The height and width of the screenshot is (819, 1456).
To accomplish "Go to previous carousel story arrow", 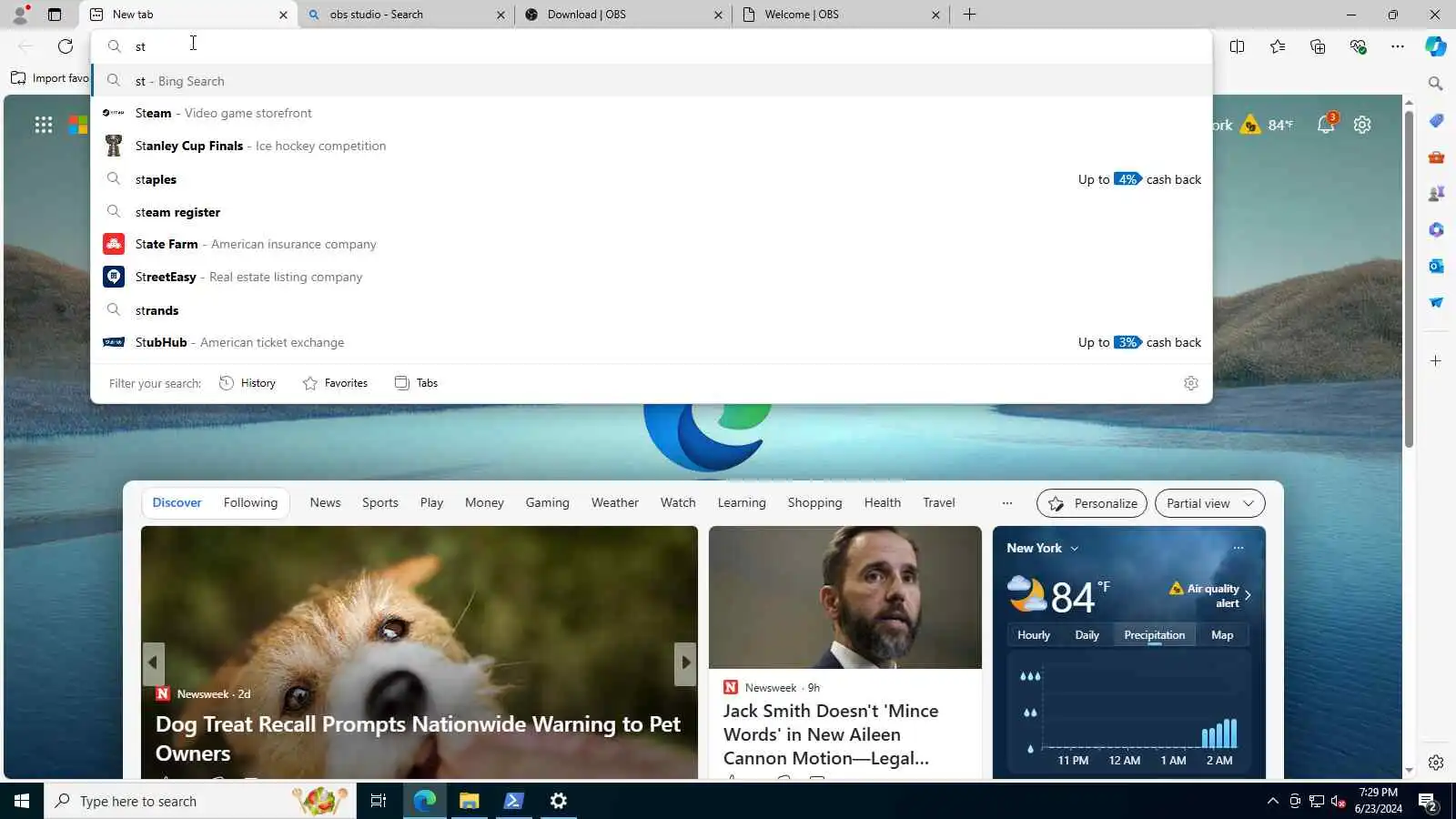I will click(x=153, y=663).
